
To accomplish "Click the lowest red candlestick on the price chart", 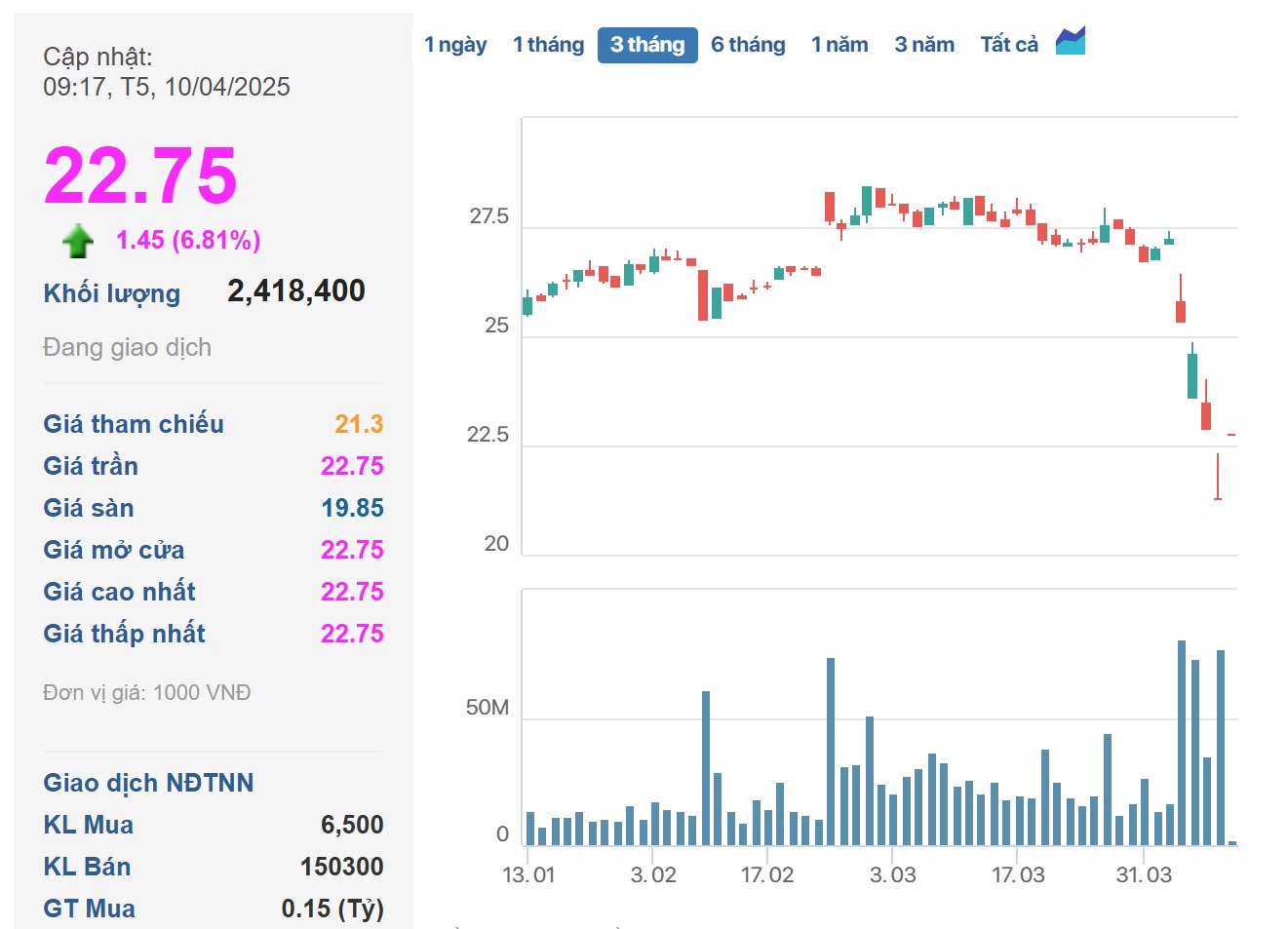I will tap(1218, 478).
